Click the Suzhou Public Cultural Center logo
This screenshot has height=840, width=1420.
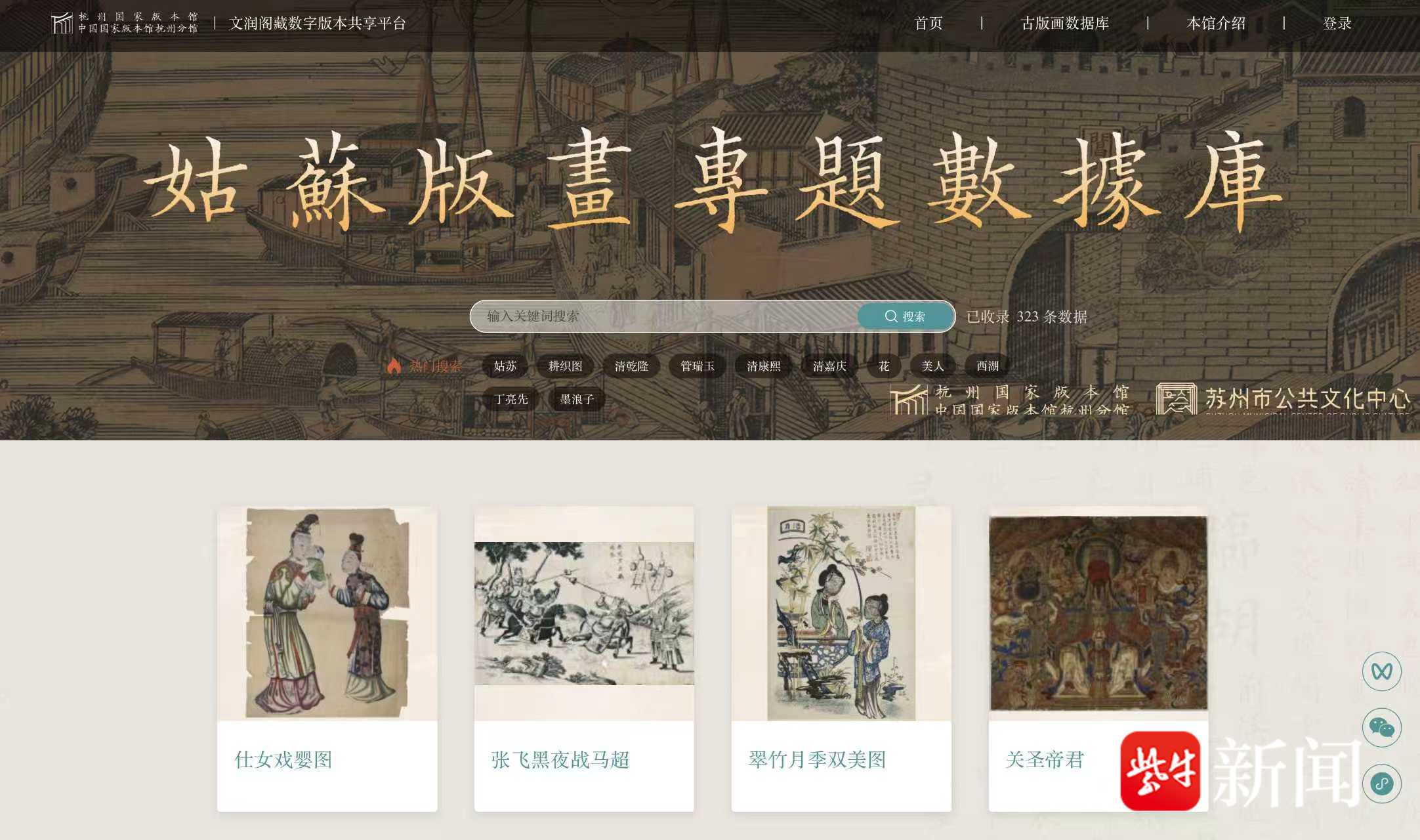tap(1283, 398)
